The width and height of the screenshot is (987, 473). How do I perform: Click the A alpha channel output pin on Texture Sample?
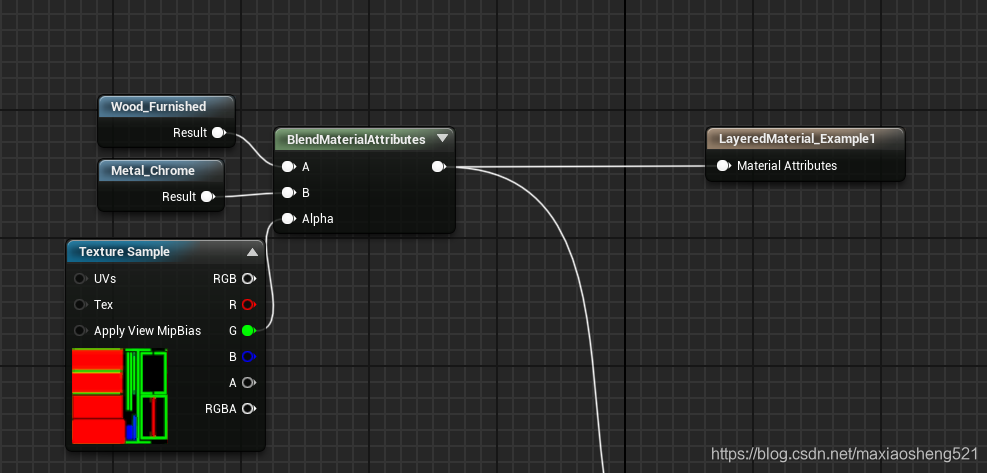pyautogui.click(x=249, y=382)
